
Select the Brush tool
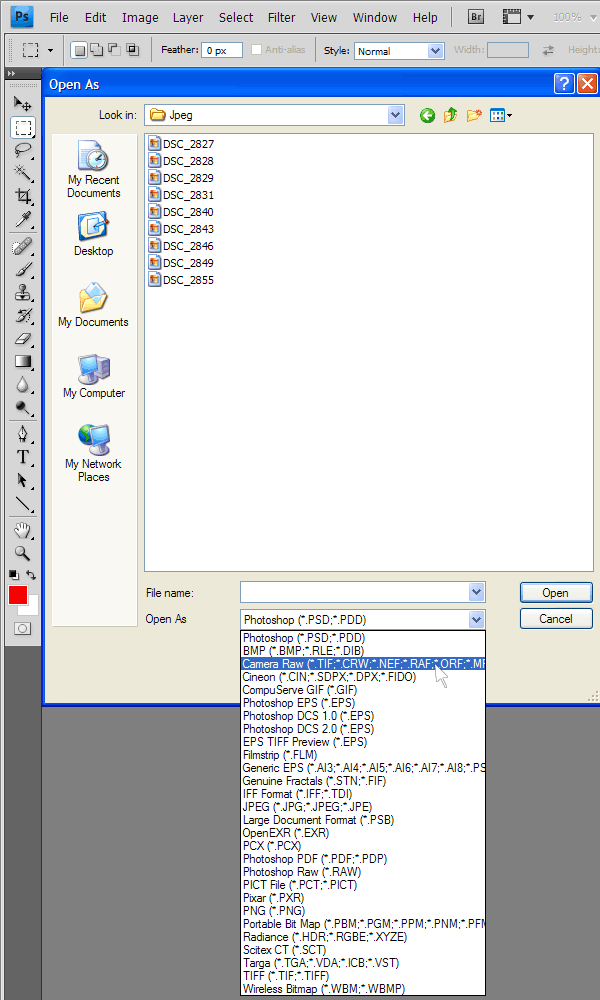click(x=23, y=269)
